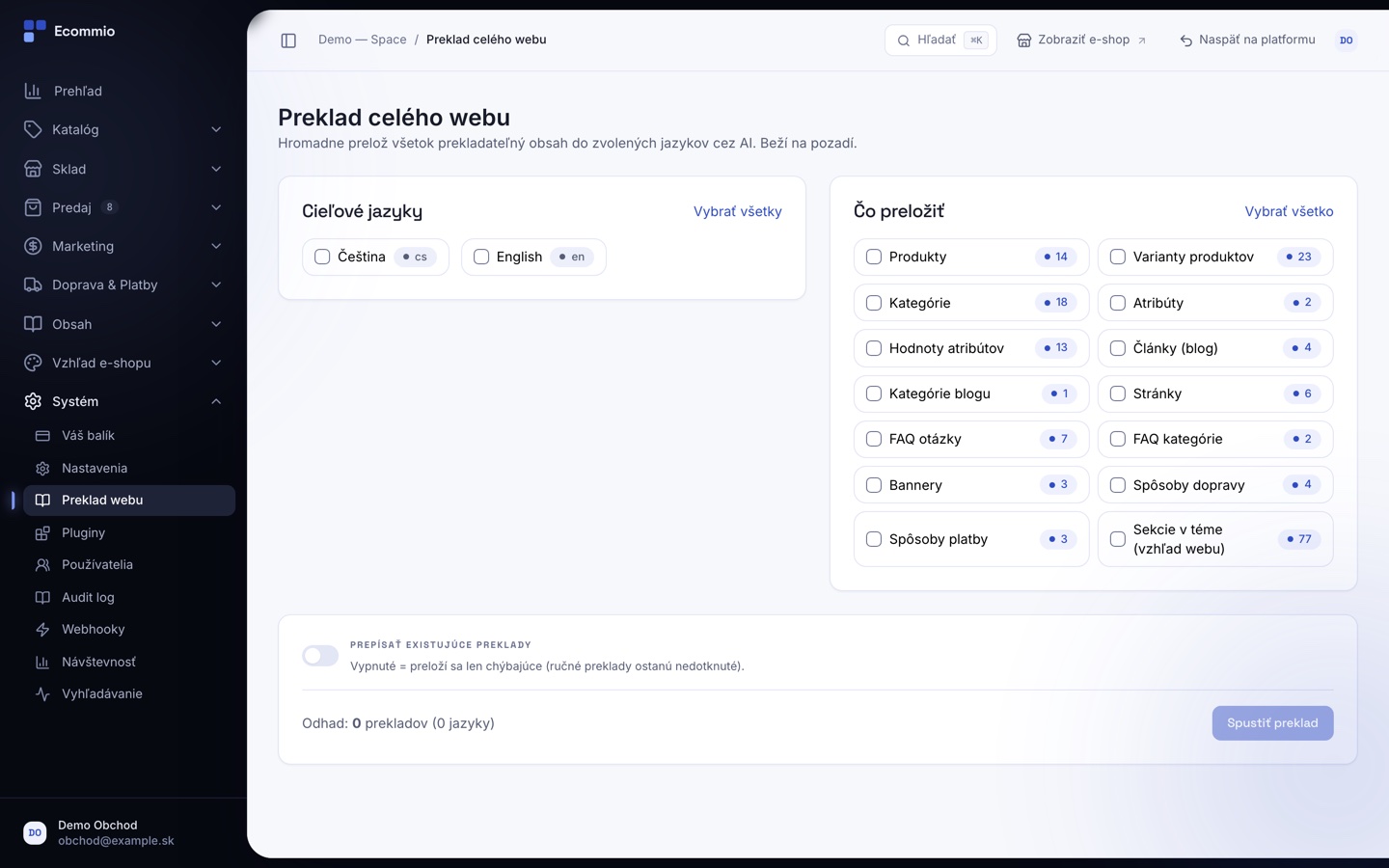This screenshot has width=1389, height=868.
Task: Click the Demo — Space breadcrumb
Action: [x=363, y=40]
